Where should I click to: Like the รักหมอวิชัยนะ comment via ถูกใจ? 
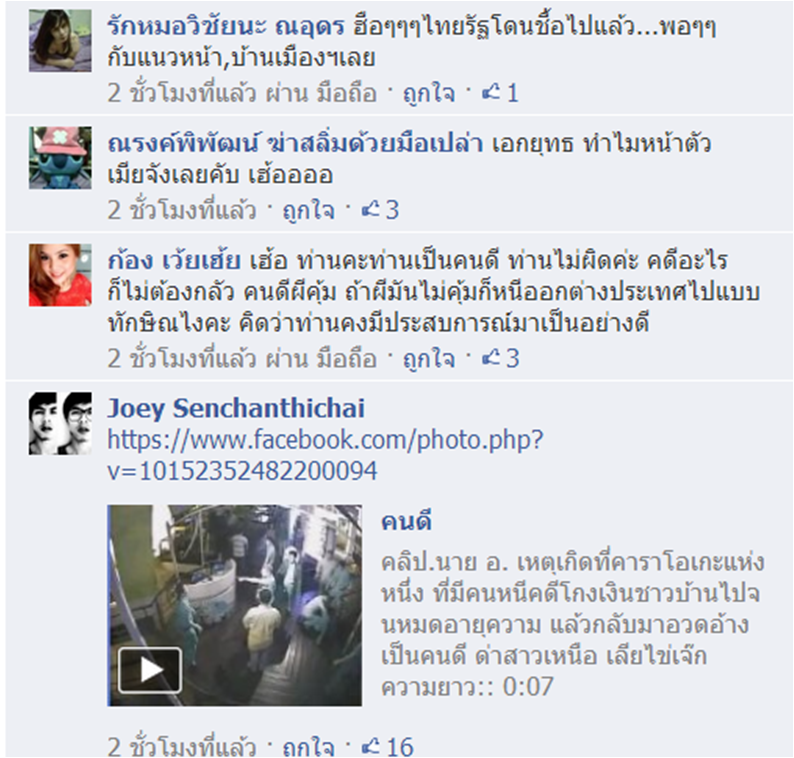pyautogui.click(x=428, y=93)
